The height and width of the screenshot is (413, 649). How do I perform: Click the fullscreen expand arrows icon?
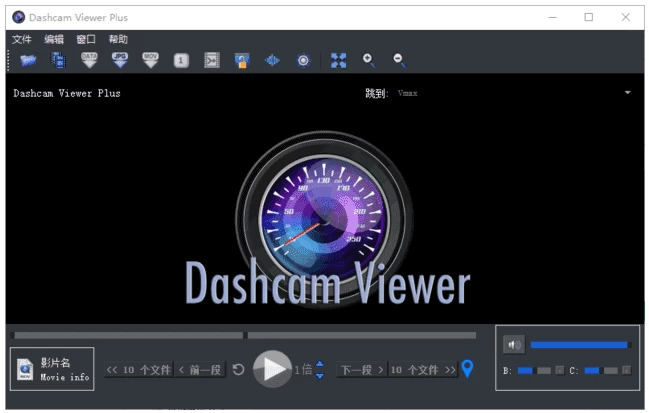coord(338,61)
